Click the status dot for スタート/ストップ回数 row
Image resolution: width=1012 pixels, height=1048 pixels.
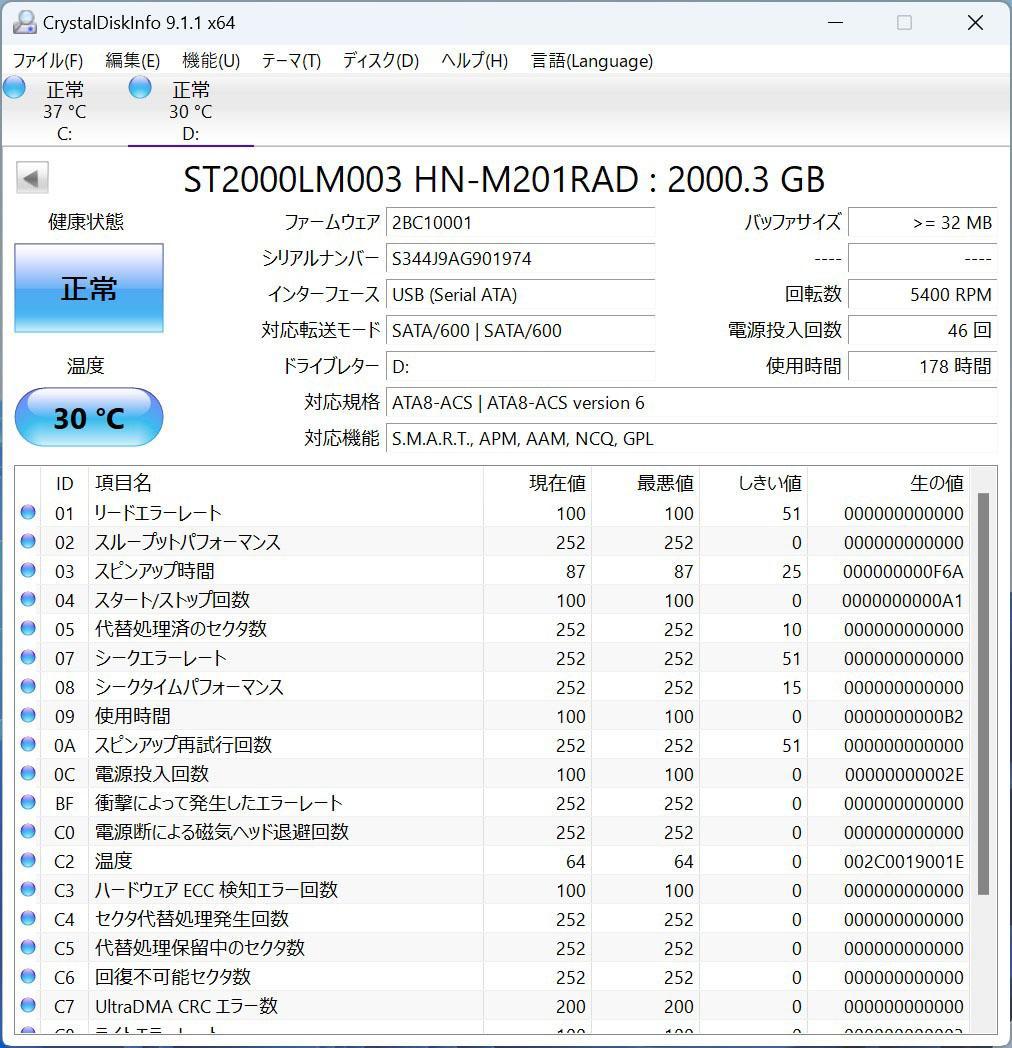pyautogui.click(x=28, y=599)
